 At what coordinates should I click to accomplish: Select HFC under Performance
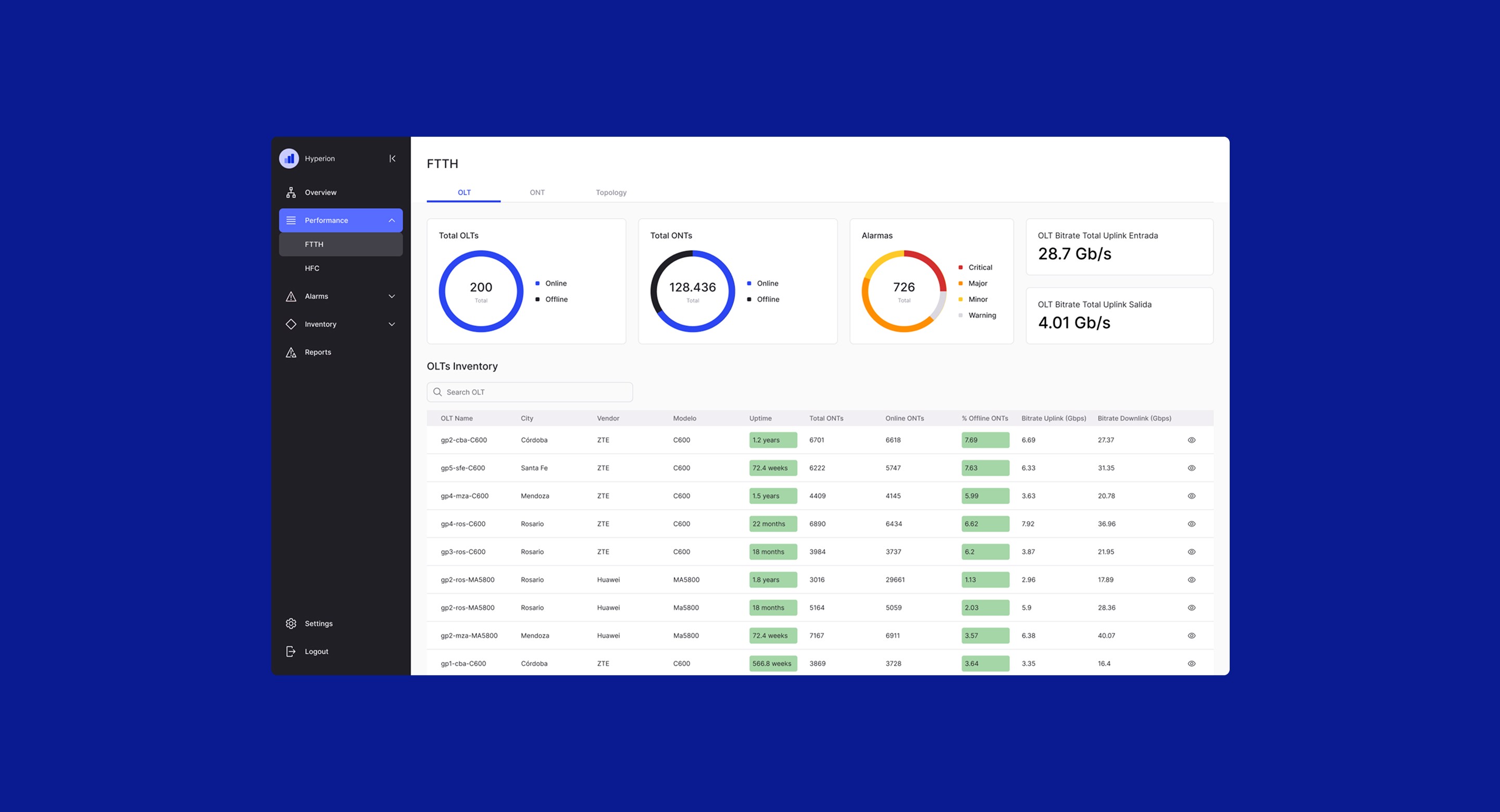pos(312,268)
